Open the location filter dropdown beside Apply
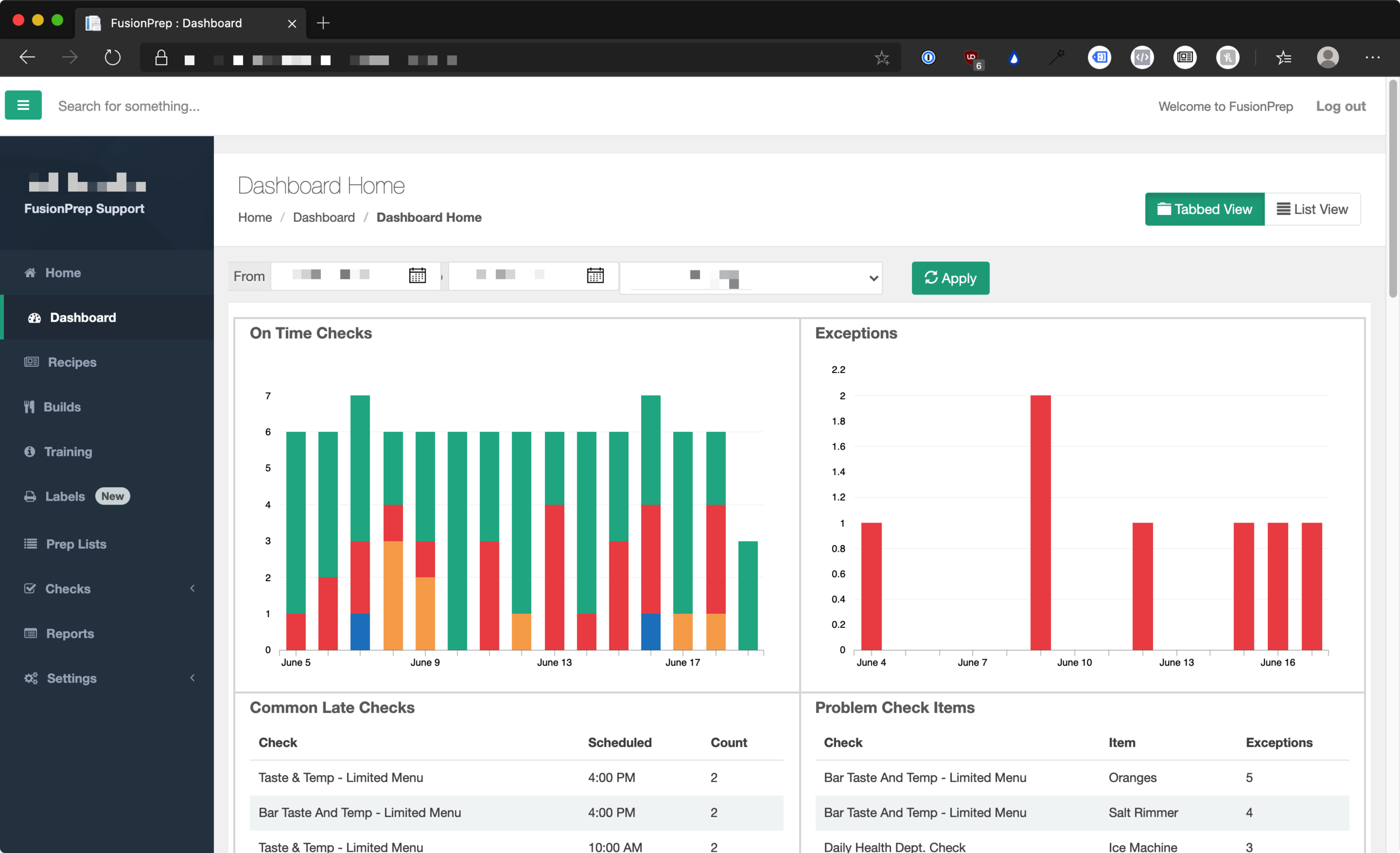 click(x=750, y=278)
